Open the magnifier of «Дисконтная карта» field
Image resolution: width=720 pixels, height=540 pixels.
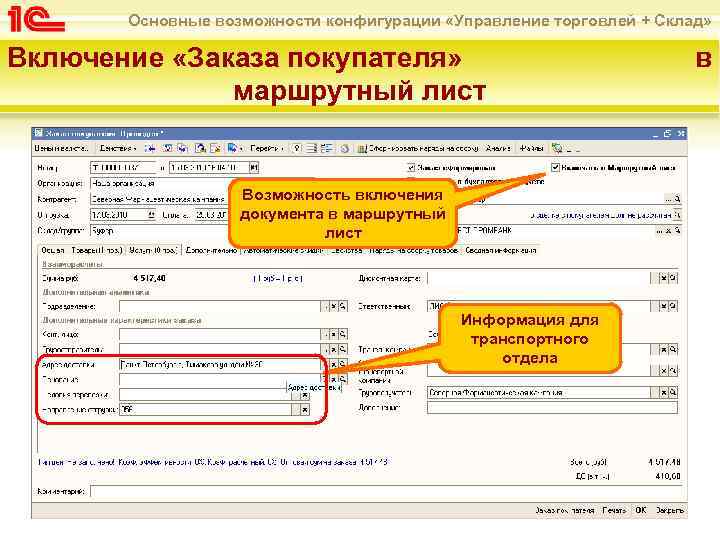click(673, 278)
